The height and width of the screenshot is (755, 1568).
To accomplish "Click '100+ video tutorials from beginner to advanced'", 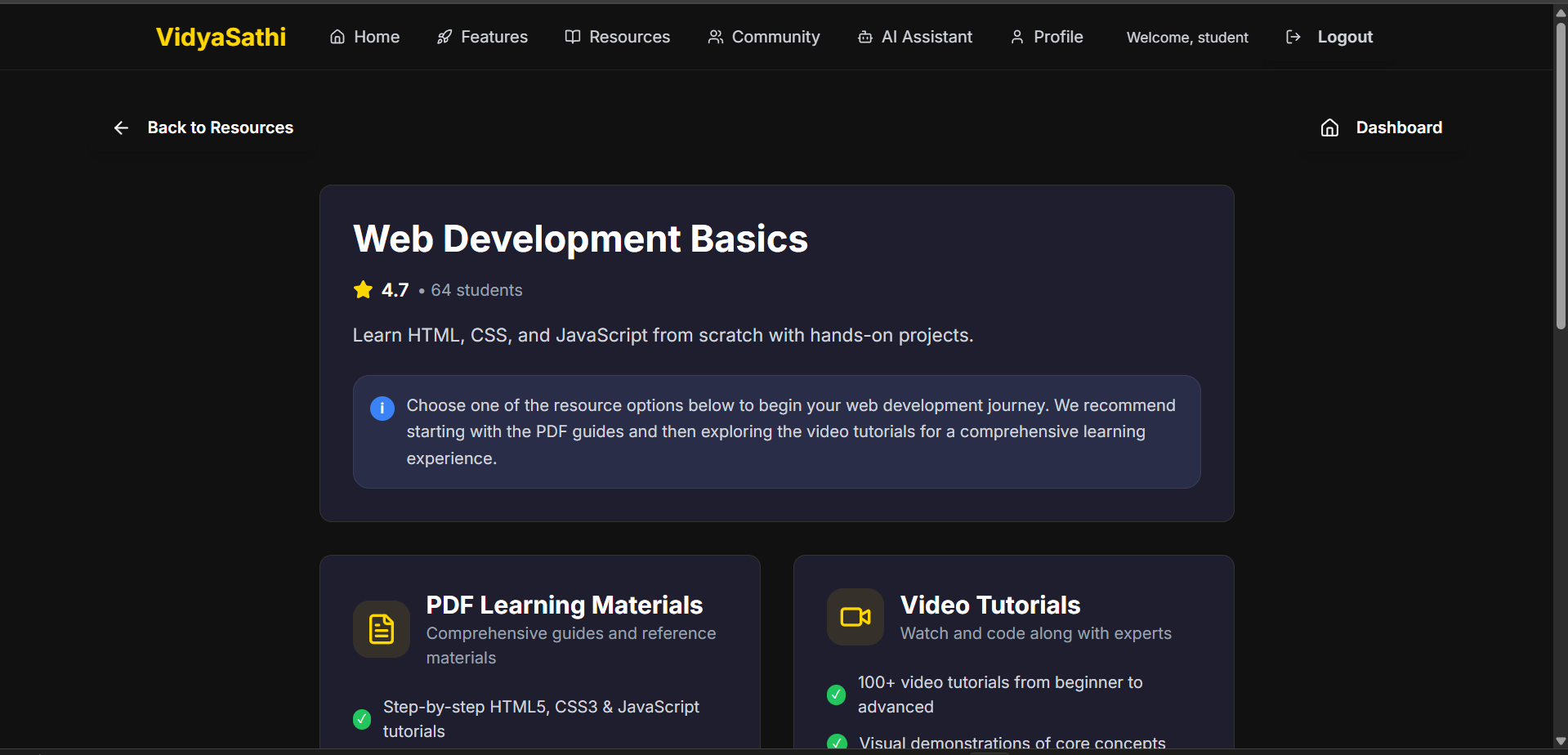I will pyautogui.click(x=1000, y=695).
